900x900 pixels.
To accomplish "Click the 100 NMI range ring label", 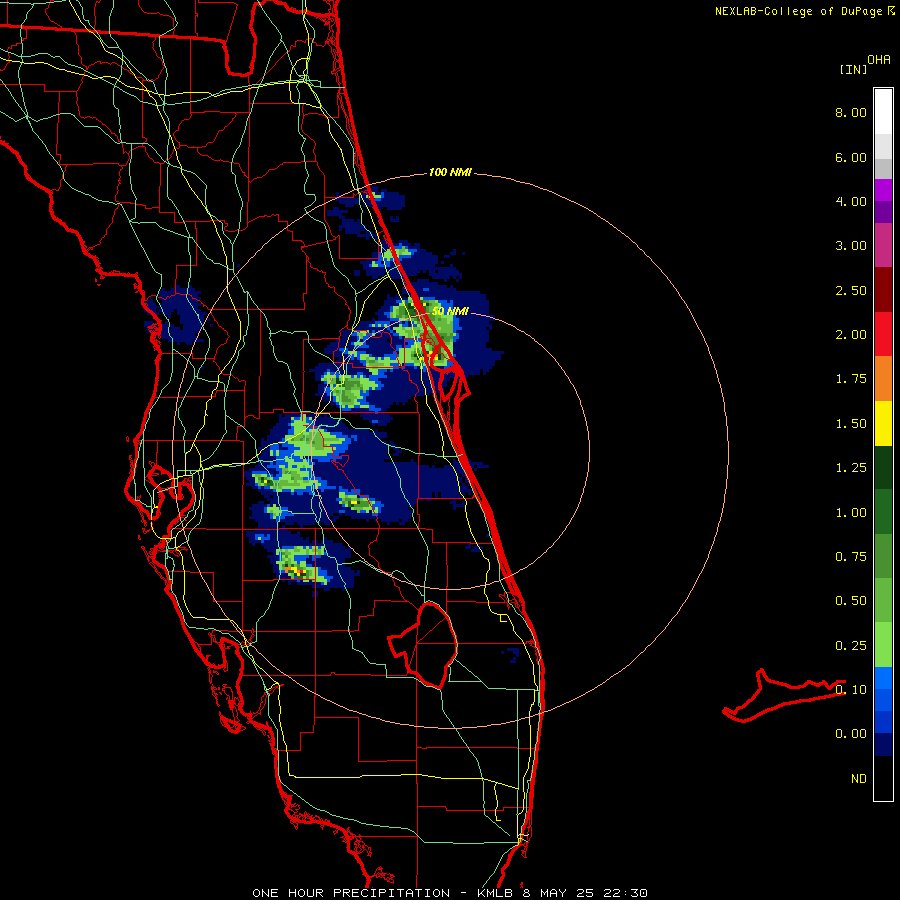I will point(450,172).
